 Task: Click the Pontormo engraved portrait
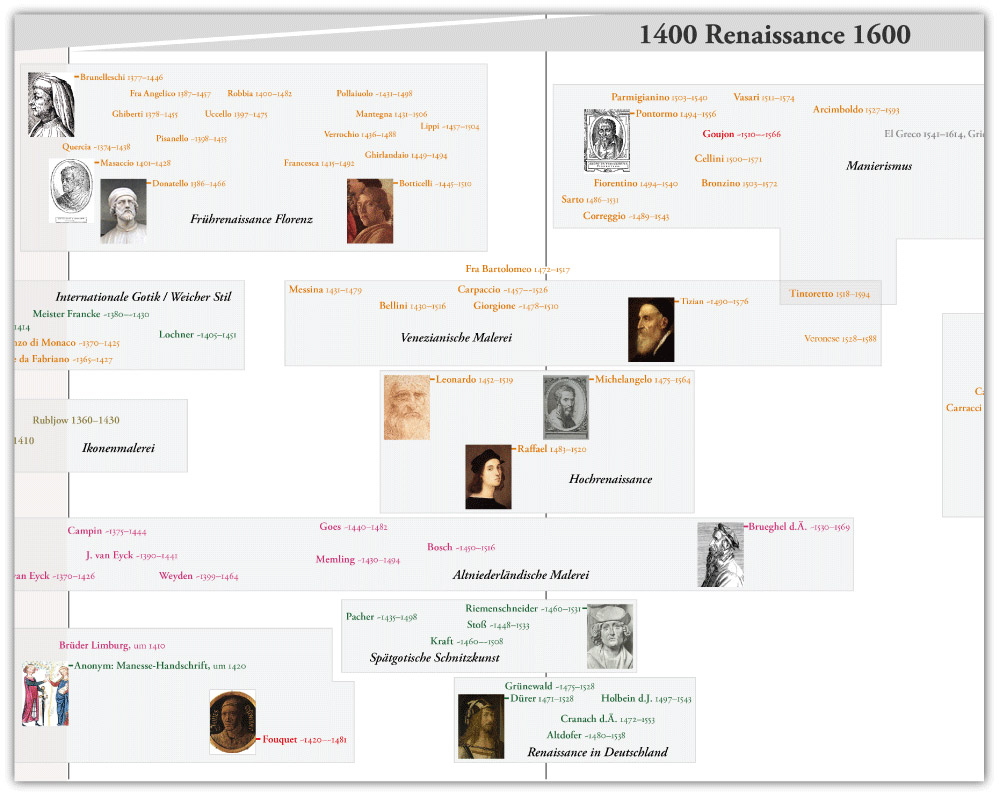click(608, 140)
